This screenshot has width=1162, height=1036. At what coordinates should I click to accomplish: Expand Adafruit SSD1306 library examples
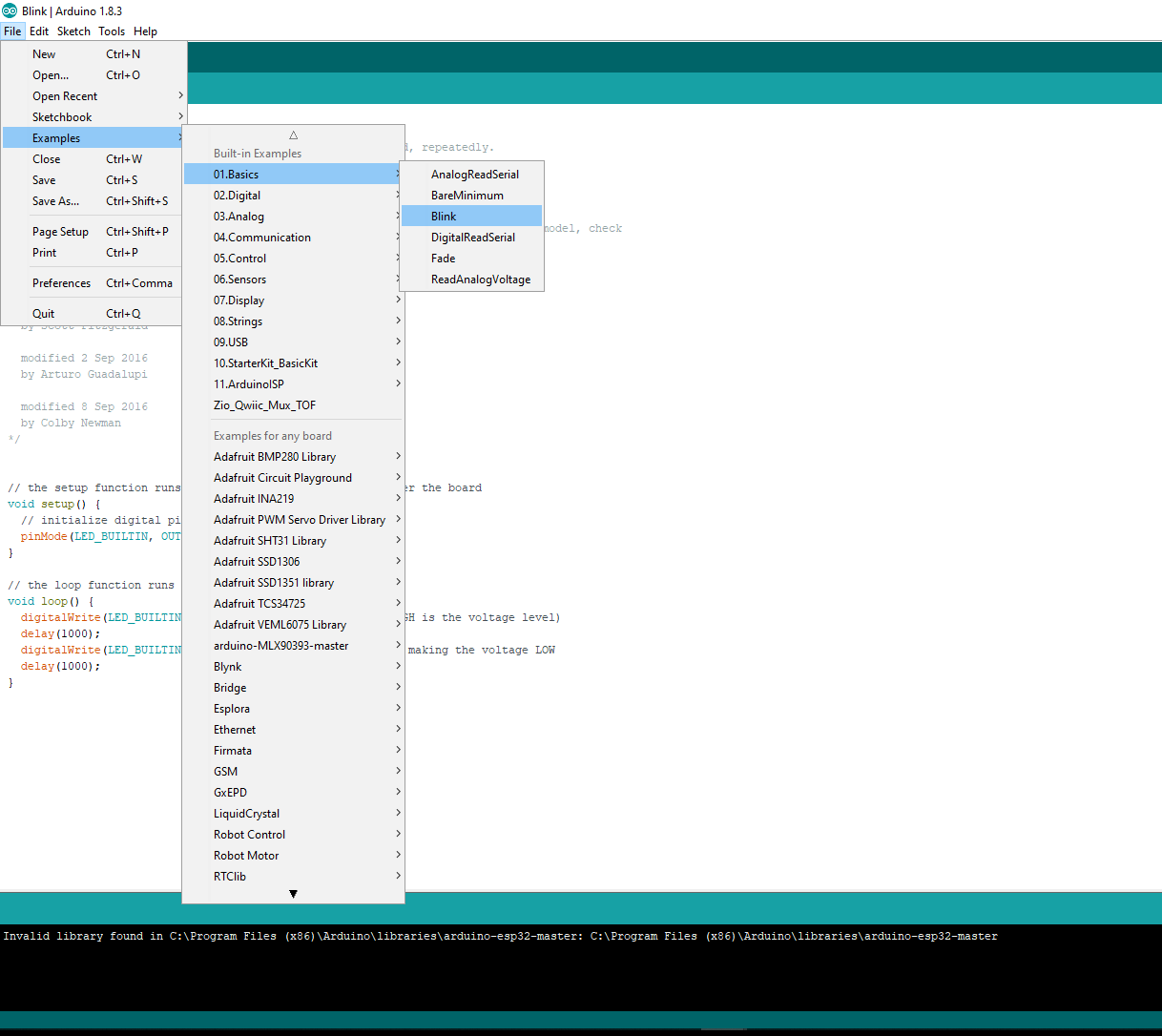point(257,562)
